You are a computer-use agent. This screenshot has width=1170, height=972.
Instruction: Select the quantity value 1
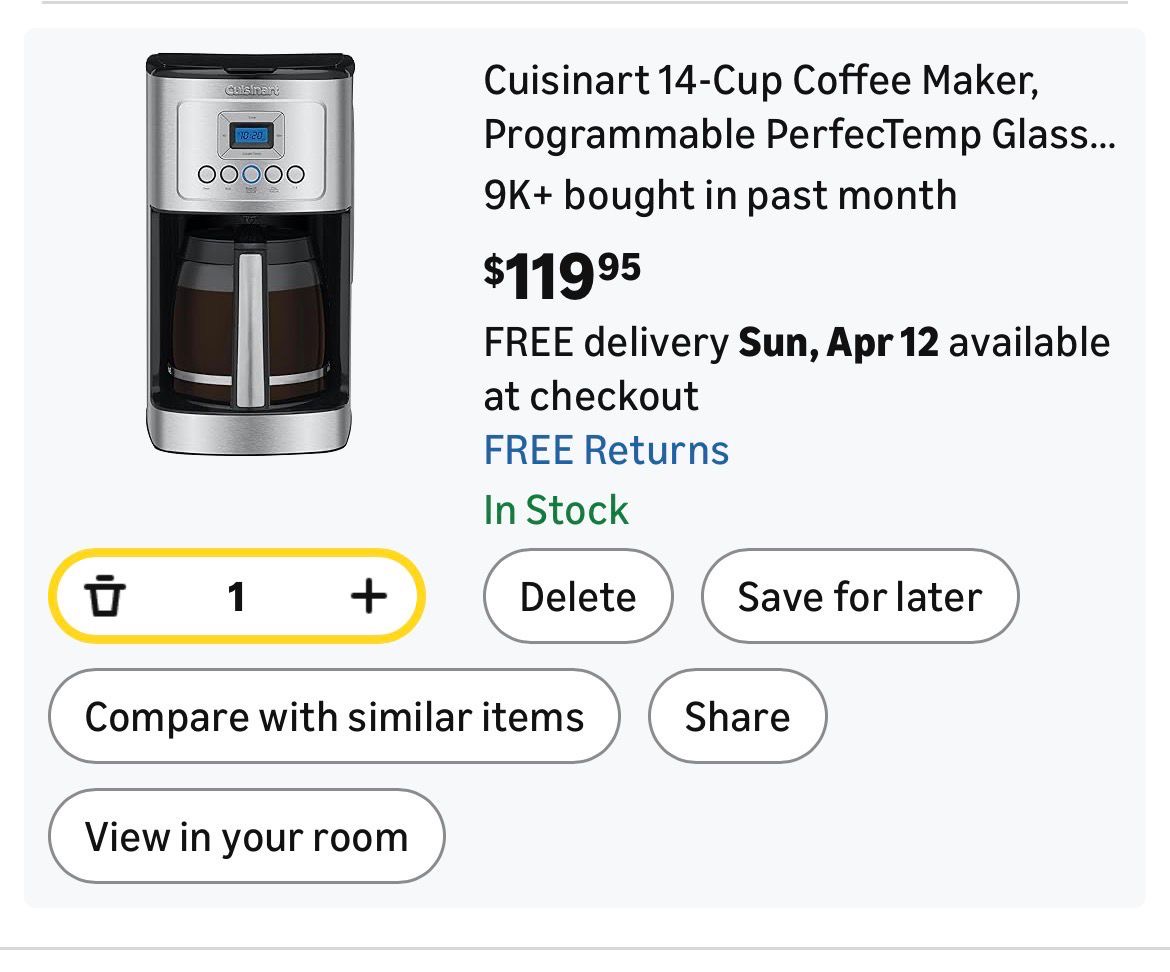pos(236,597)
